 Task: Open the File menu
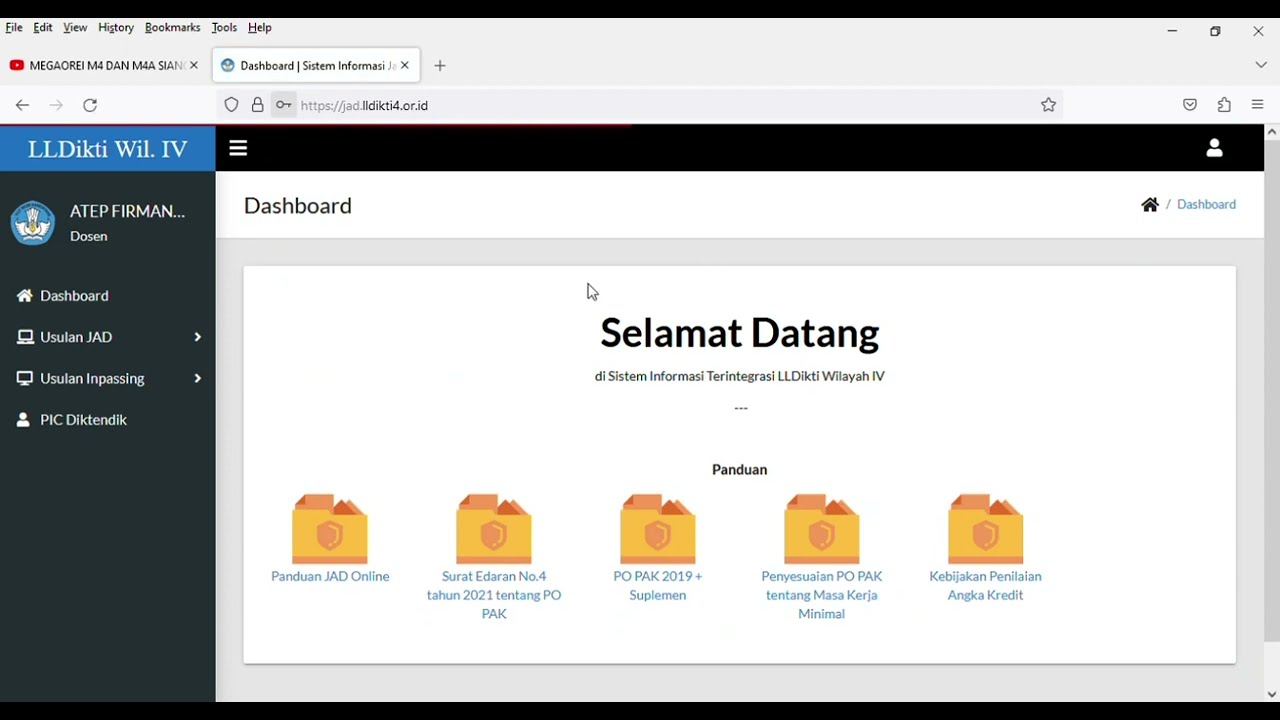14,28
